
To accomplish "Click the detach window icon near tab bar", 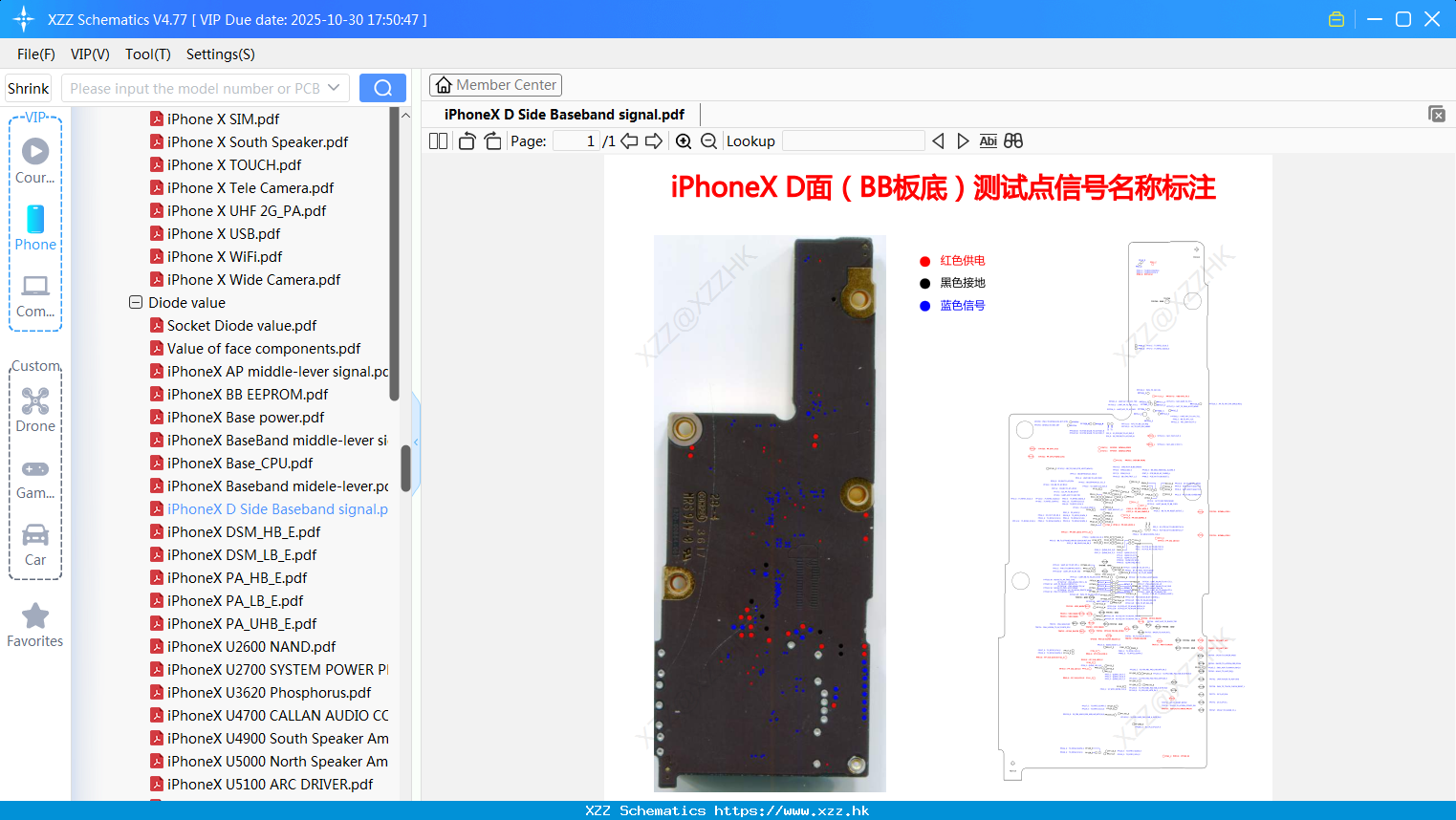I will [x=1437, y=114].
